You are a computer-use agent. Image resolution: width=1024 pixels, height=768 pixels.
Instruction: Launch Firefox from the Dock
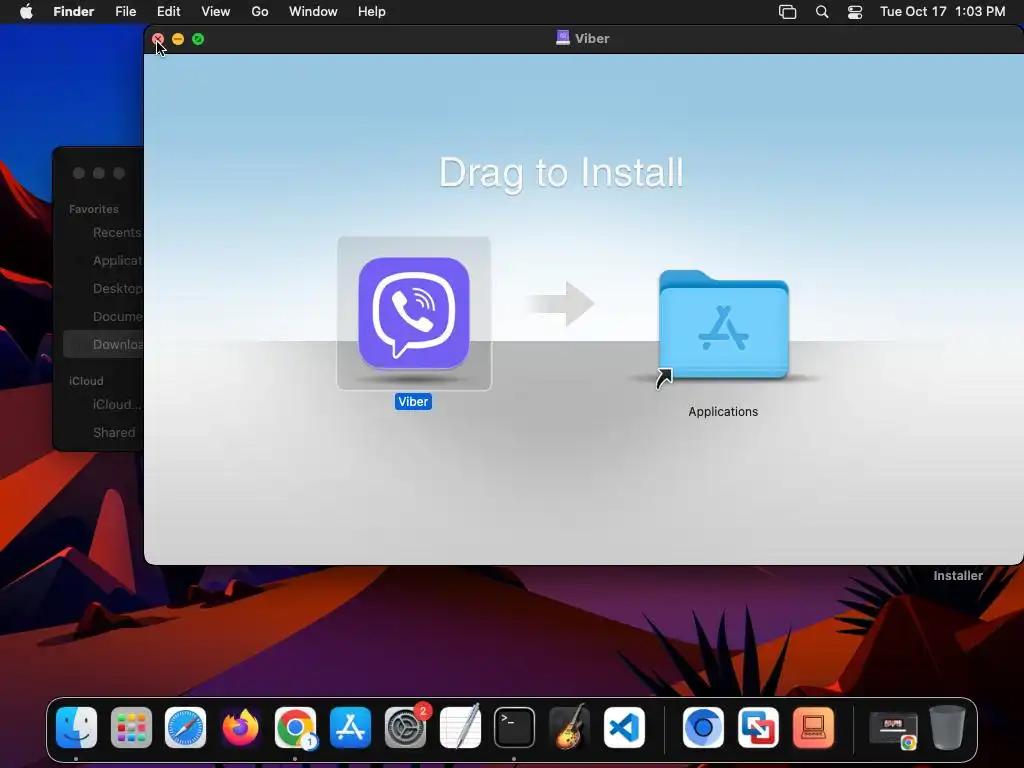coord(240,727)
